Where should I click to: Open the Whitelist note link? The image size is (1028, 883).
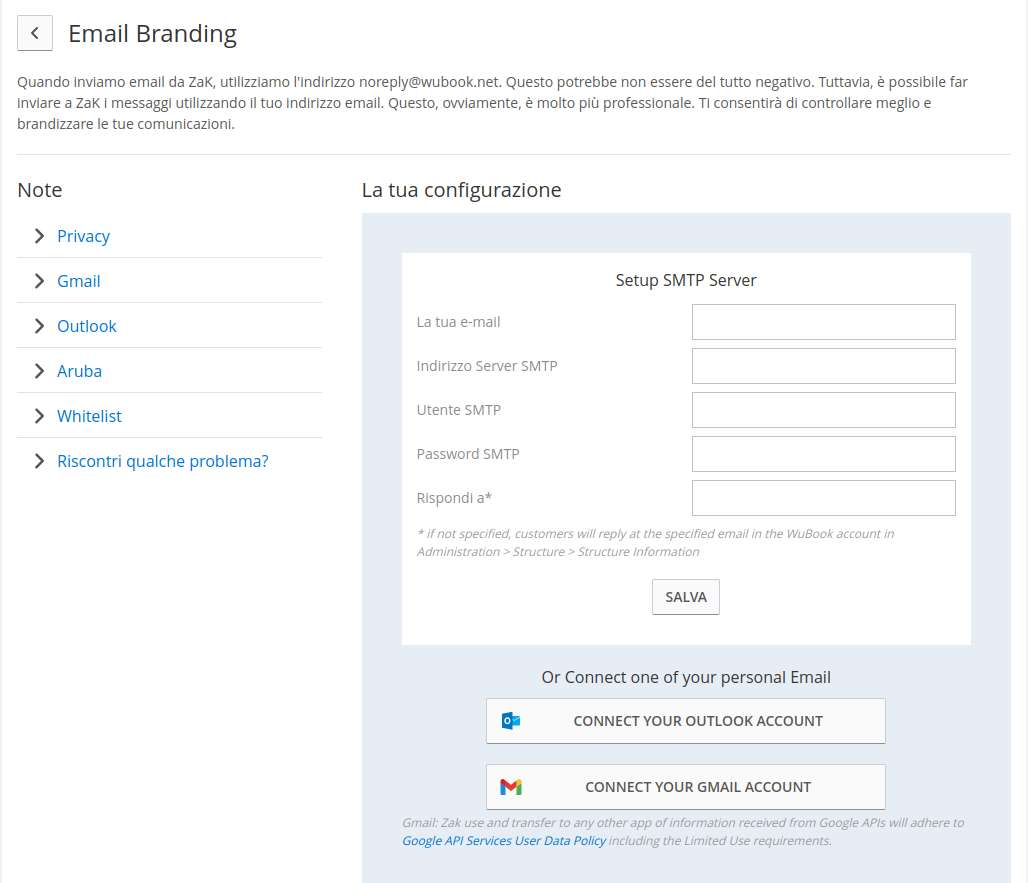pyautogui.click(x=89, y=416)
